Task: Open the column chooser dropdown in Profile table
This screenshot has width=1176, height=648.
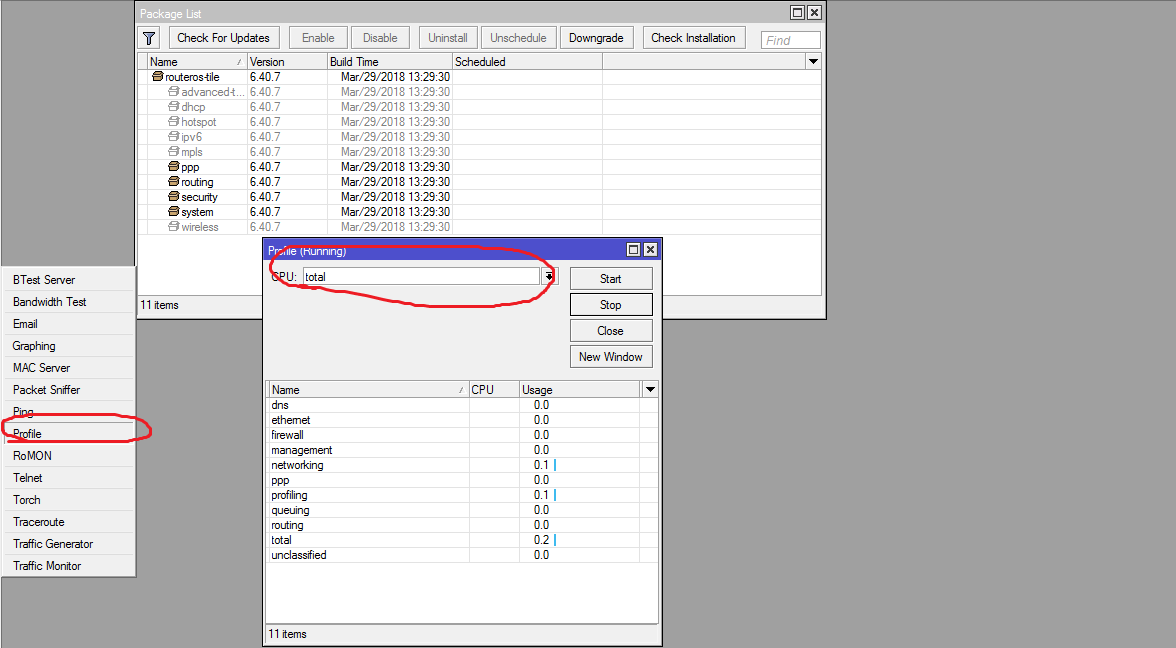Action: (x=650, y=389)
